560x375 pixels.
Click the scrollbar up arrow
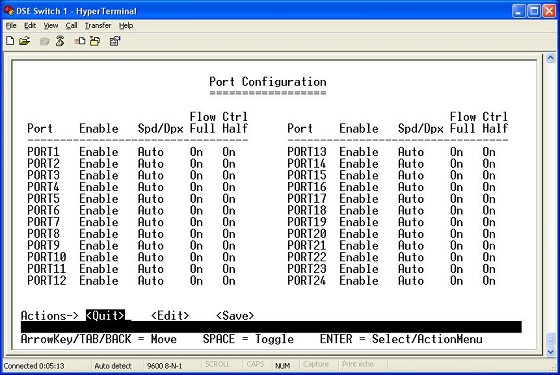(550, 58)
